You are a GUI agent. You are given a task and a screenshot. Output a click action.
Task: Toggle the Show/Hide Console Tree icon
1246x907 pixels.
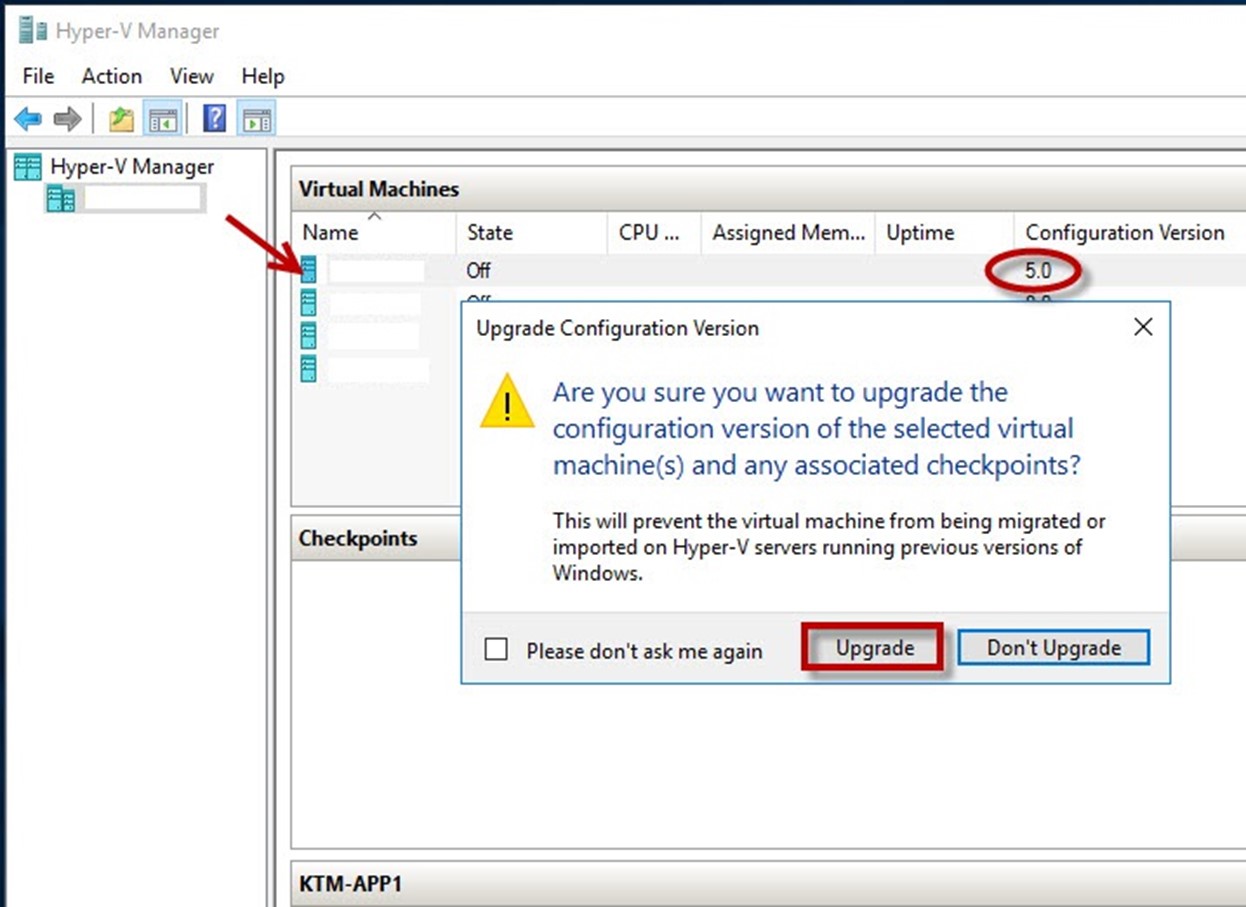(162, 120)
